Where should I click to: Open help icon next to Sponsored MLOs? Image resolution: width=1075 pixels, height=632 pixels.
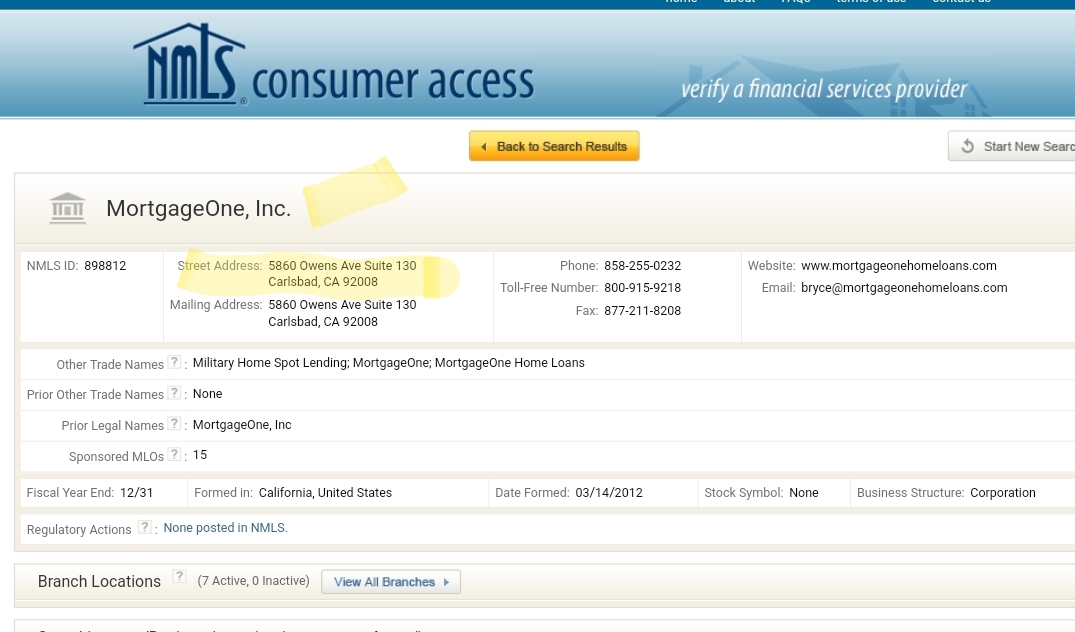click(x=175, y=454)
